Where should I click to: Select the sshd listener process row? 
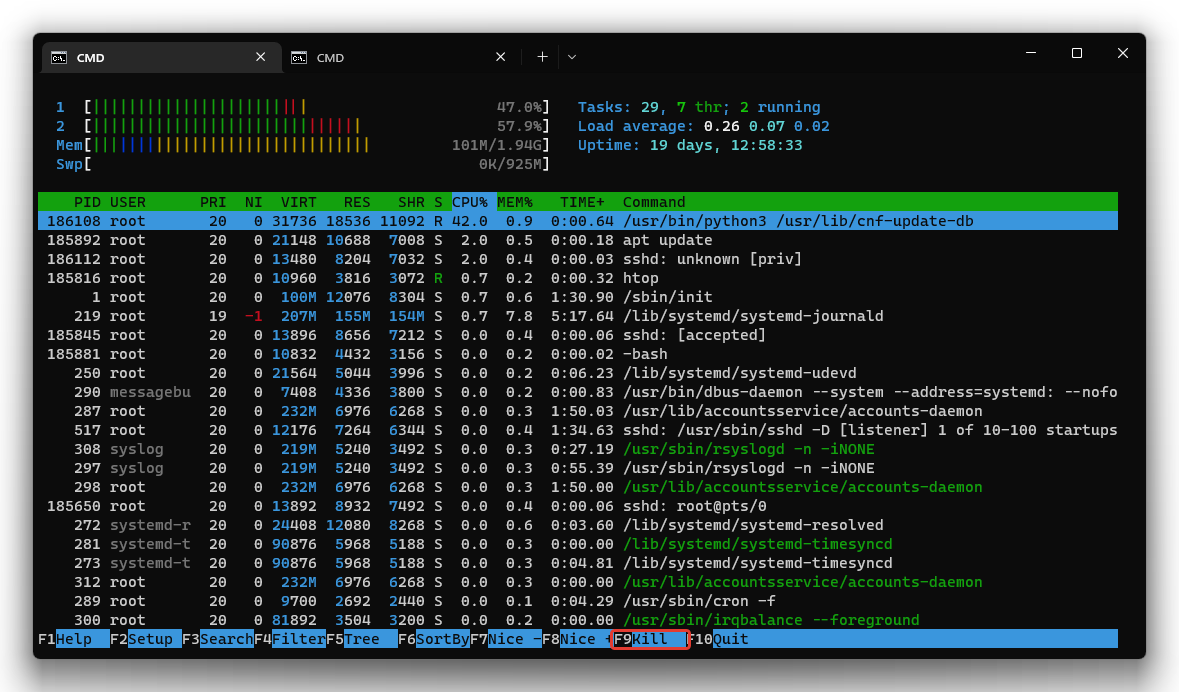pos(577,430)
